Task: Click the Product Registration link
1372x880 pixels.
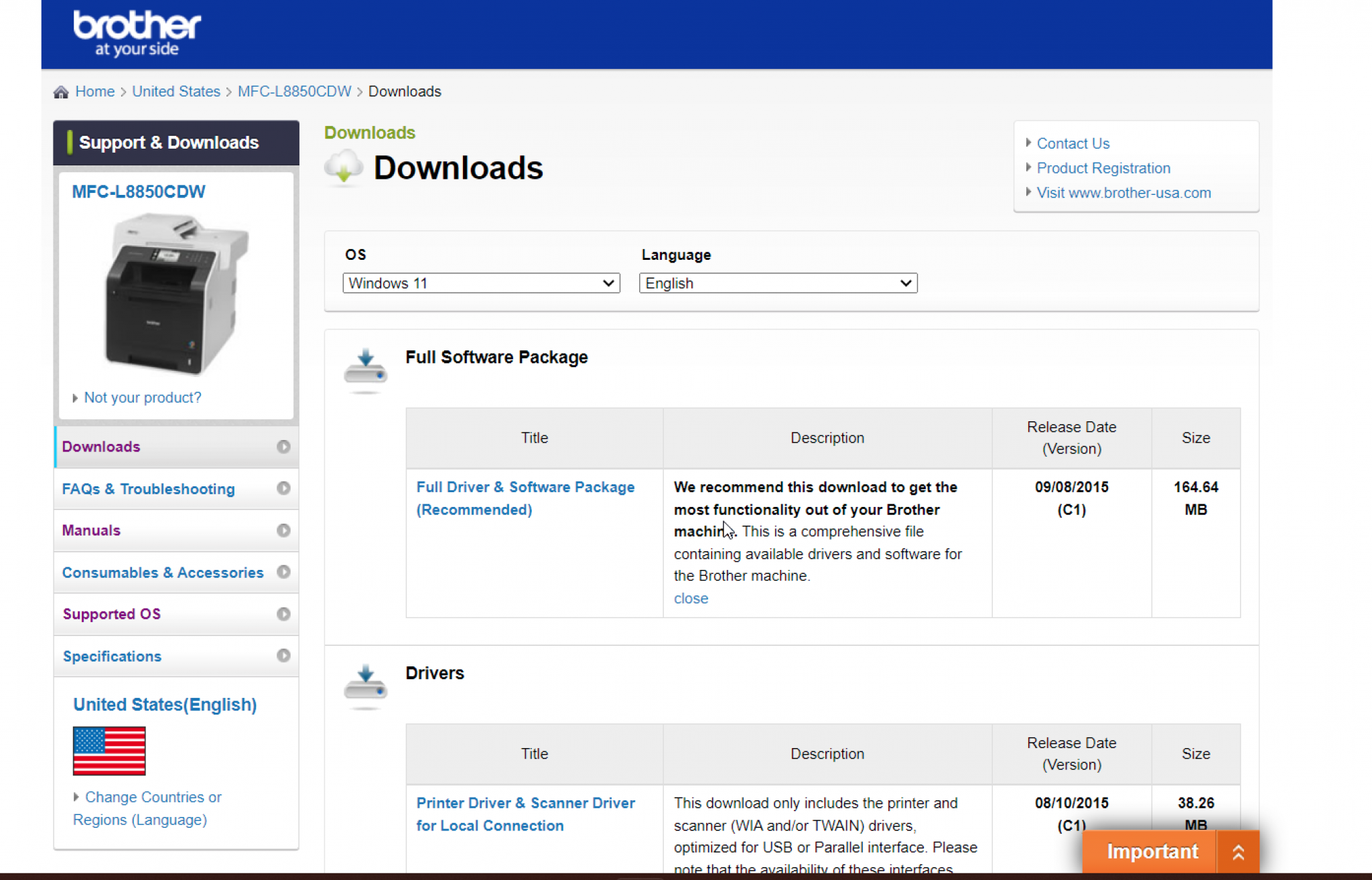Action: 1103,168
